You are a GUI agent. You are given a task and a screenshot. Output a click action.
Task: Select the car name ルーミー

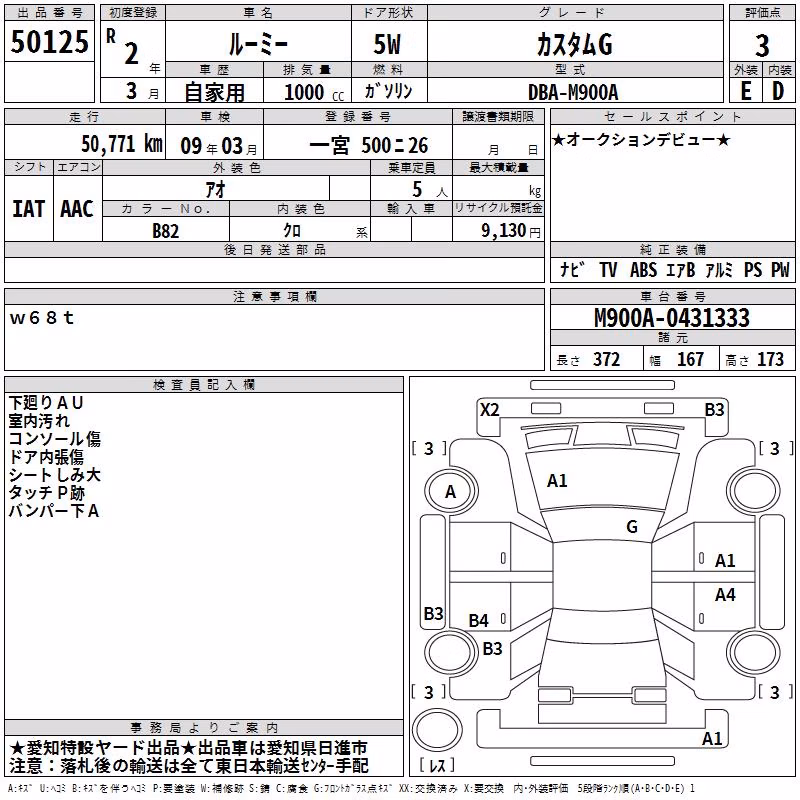pyautogui.click(x=258, y=44)
